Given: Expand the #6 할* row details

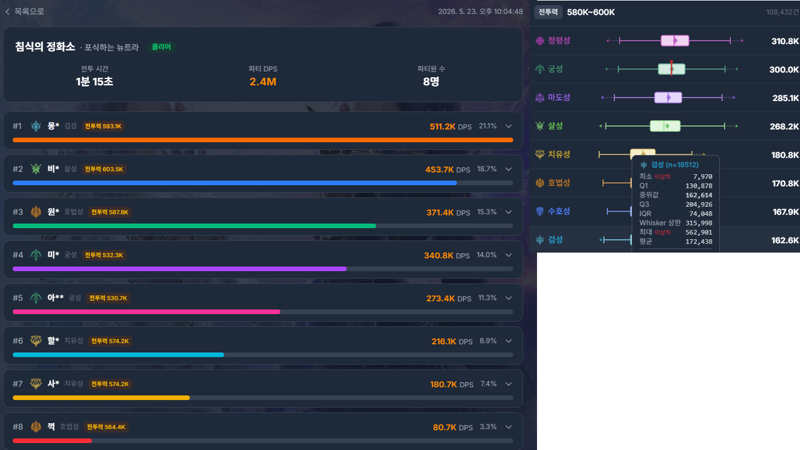Looking at the screenshot, I should coord(509,340).
